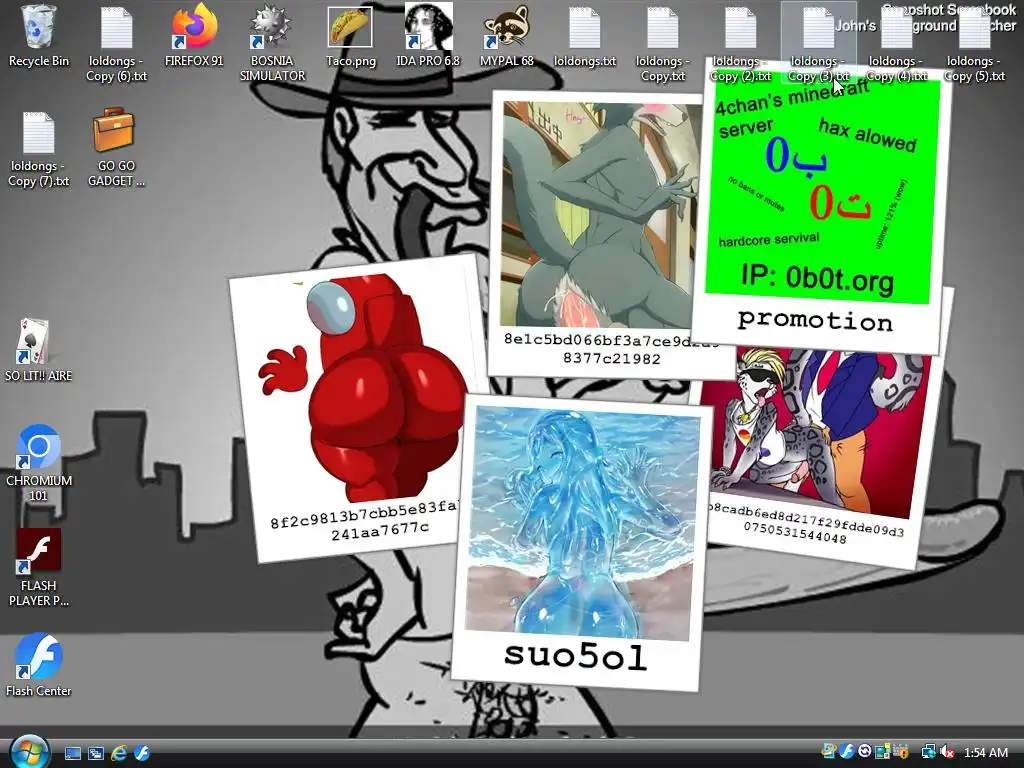The image size is (1024, 768).
Task: Select the loldongs - Copy (2).txt file
Action: coord(741,44)
